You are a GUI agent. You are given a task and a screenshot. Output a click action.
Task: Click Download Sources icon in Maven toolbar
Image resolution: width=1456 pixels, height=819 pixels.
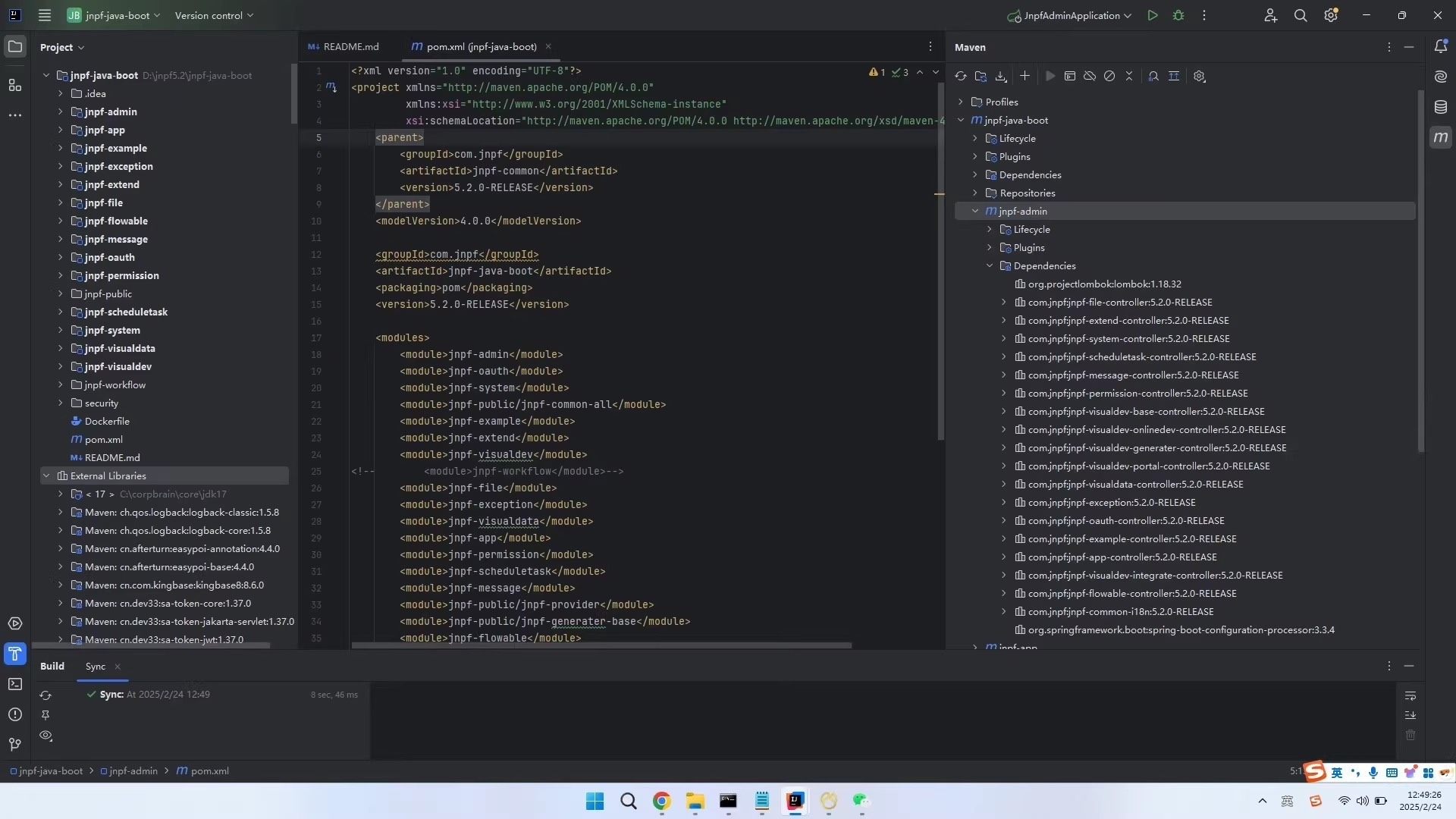tap(1001, 76)
